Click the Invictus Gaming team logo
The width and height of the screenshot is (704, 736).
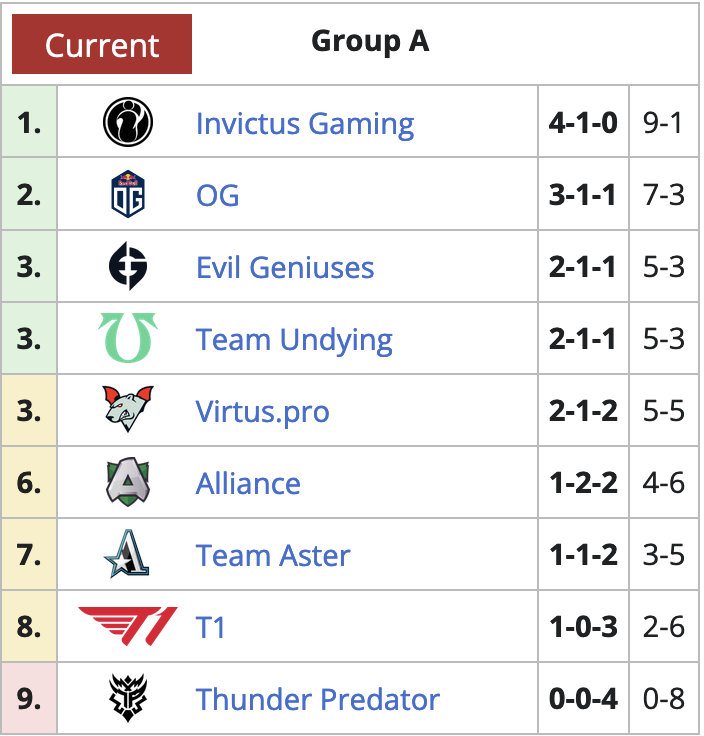point(128,122)
